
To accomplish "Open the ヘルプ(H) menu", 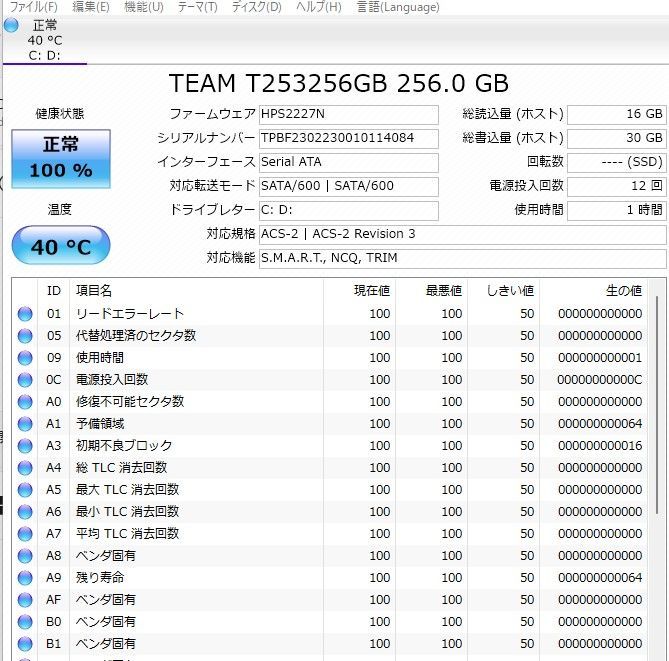I will [319, 7].
